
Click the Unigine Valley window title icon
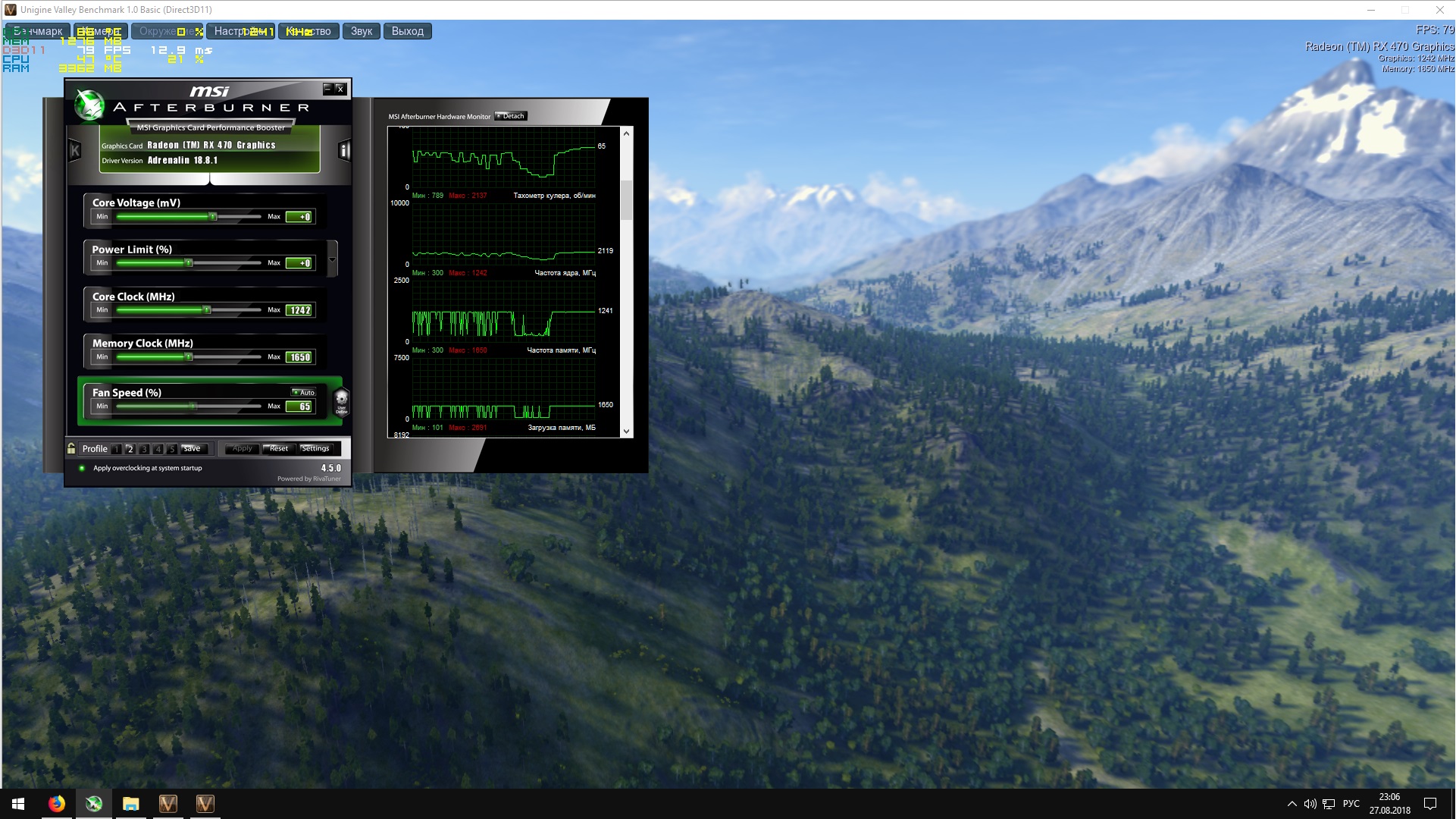11,10
